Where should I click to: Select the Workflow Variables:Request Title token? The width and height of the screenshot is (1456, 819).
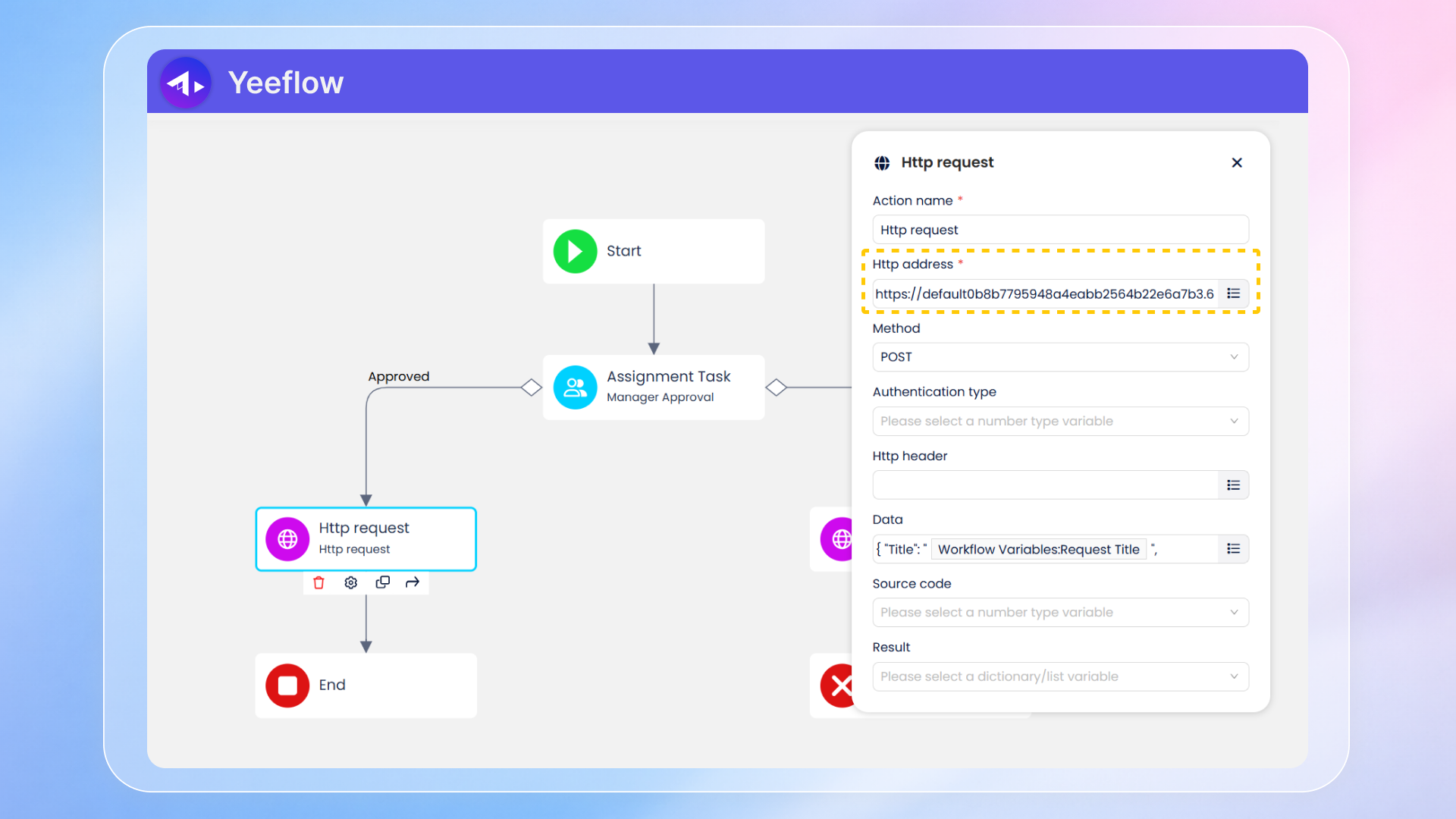coord(1038,549)
